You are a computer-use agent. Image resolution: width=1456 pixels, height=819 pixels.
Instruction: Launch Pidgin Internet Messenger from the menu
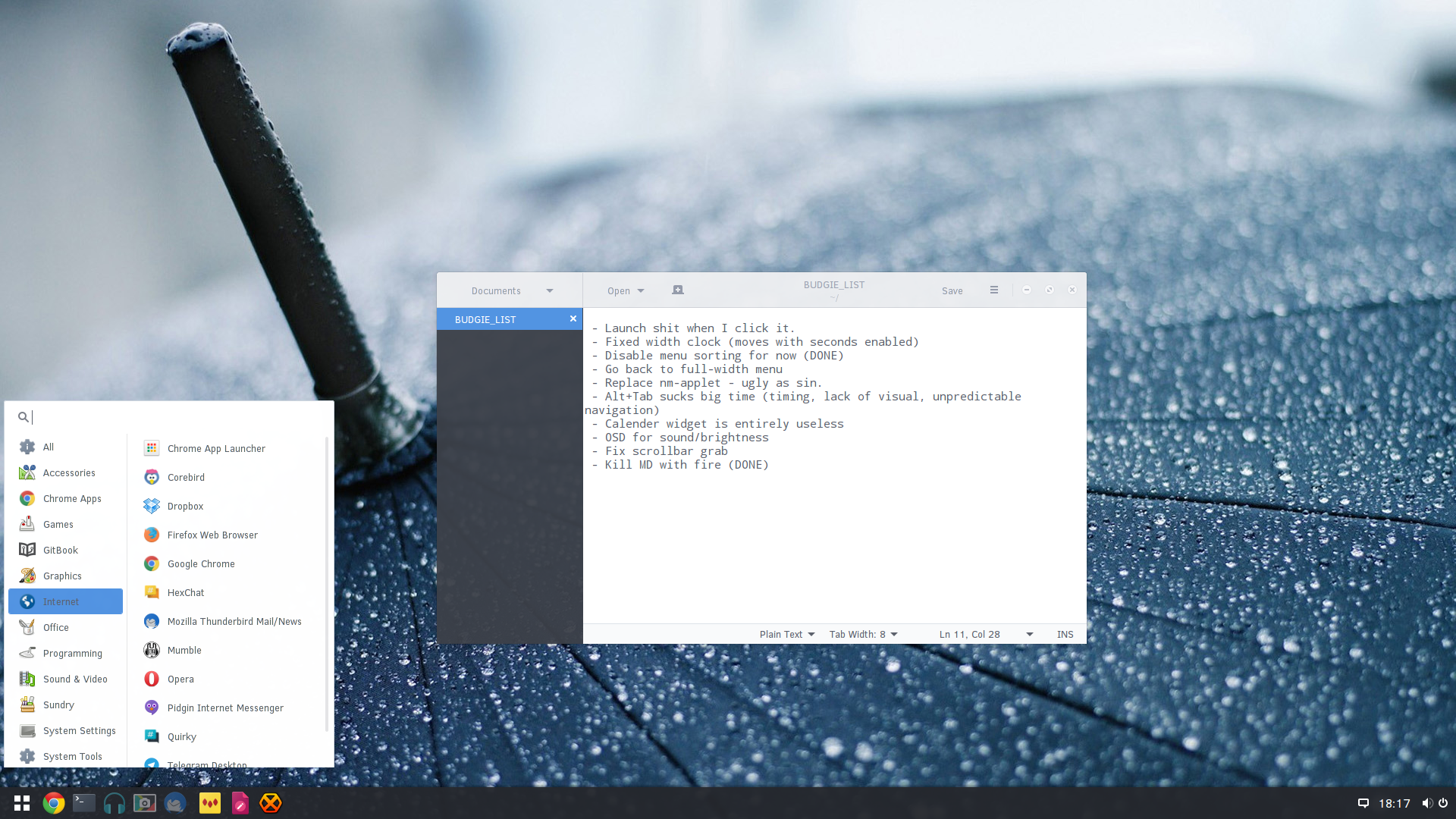(227, 708)
